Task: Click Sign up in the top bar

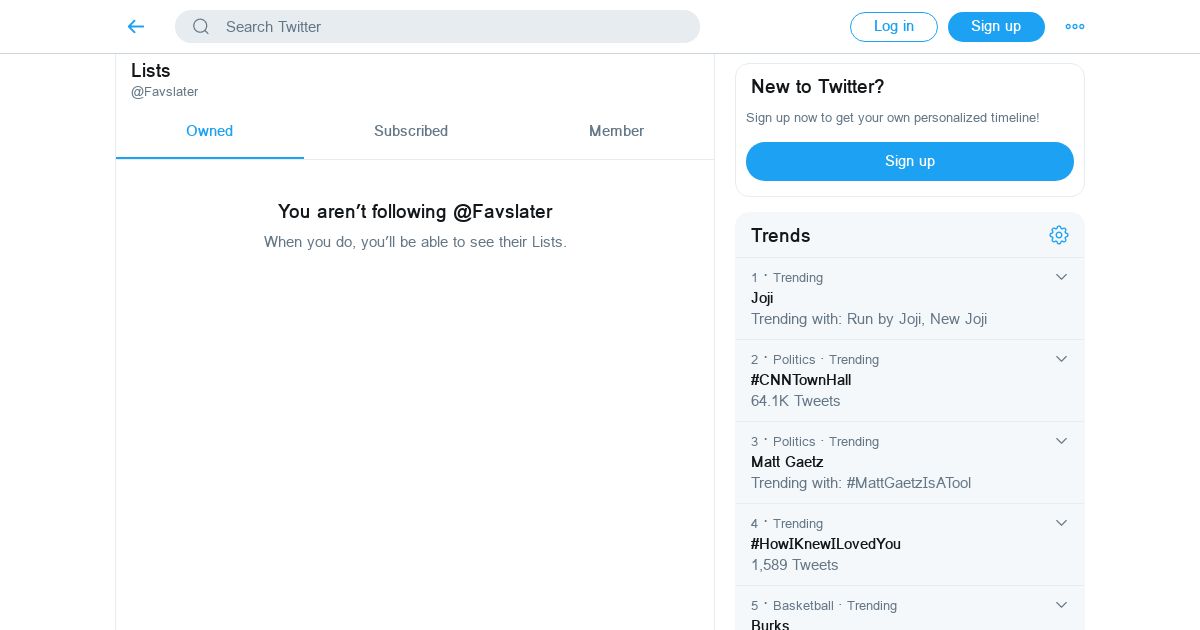Action: coord(996,27)
